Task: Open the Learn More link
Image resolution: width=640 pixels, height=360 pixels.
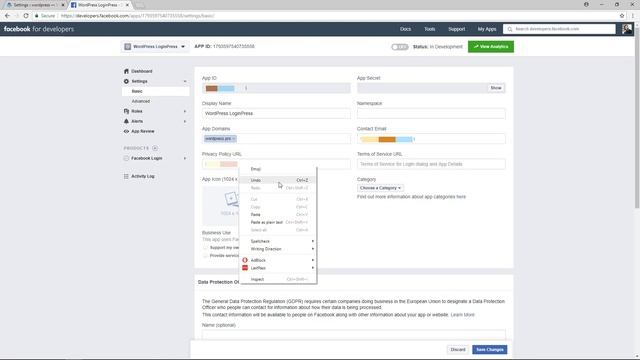Action: point(462,315)
